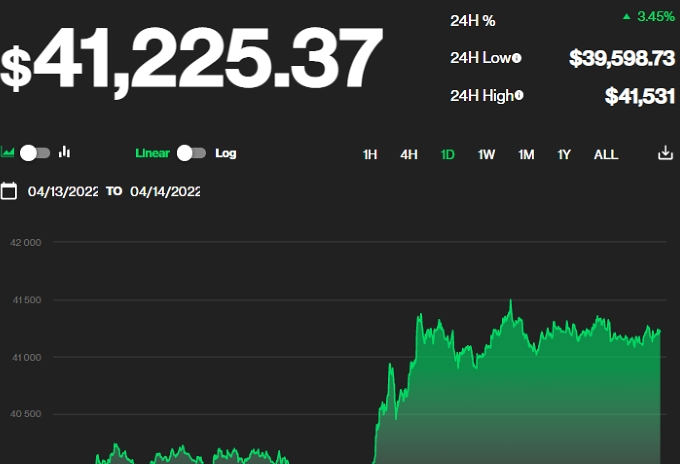The image size is (680, 464).
Task: Open the calendar date picker icon
Action: click(x=9, y=191)
